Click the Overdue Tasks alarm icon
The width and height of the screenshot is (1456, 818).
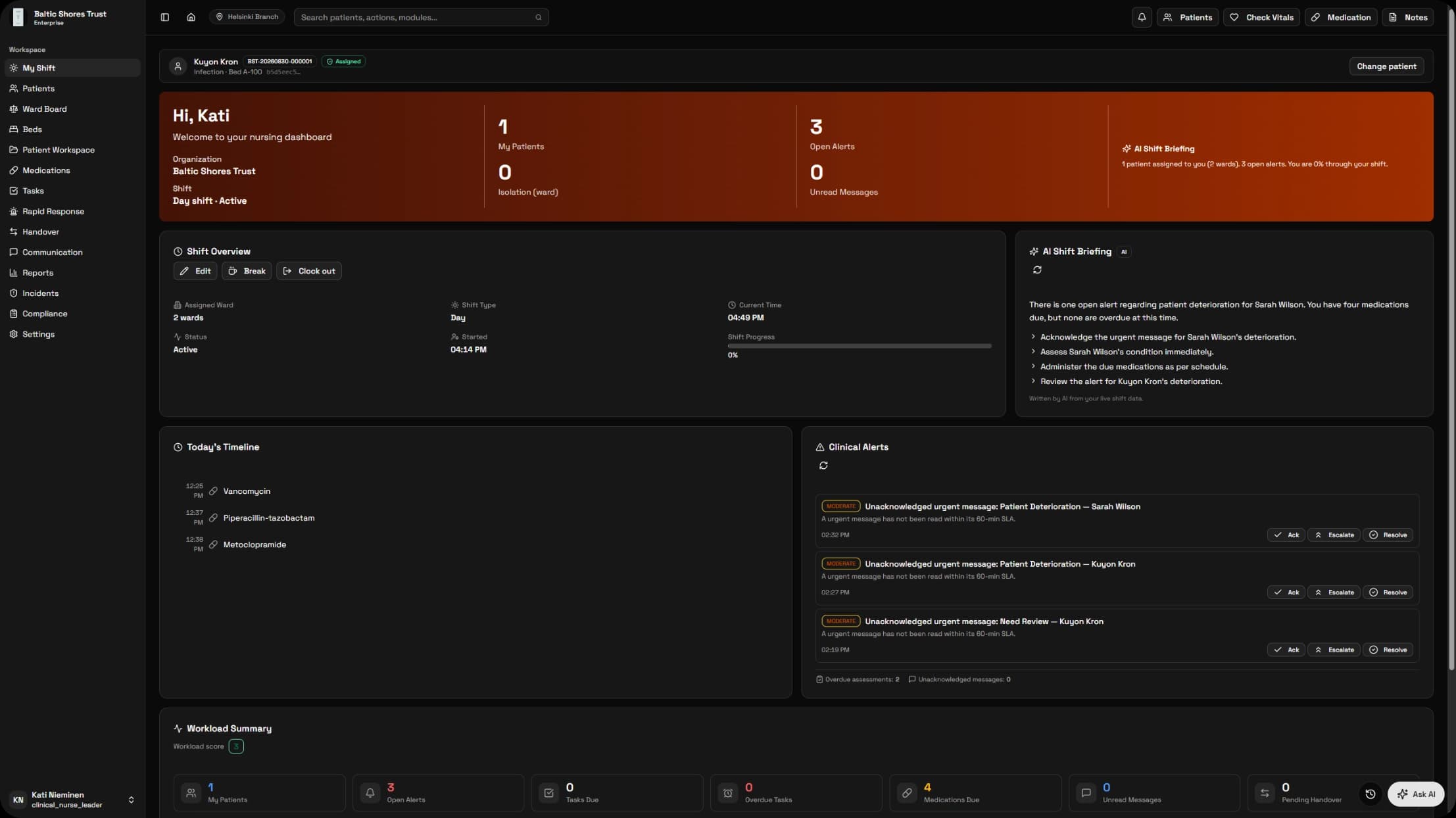(728, 793)
